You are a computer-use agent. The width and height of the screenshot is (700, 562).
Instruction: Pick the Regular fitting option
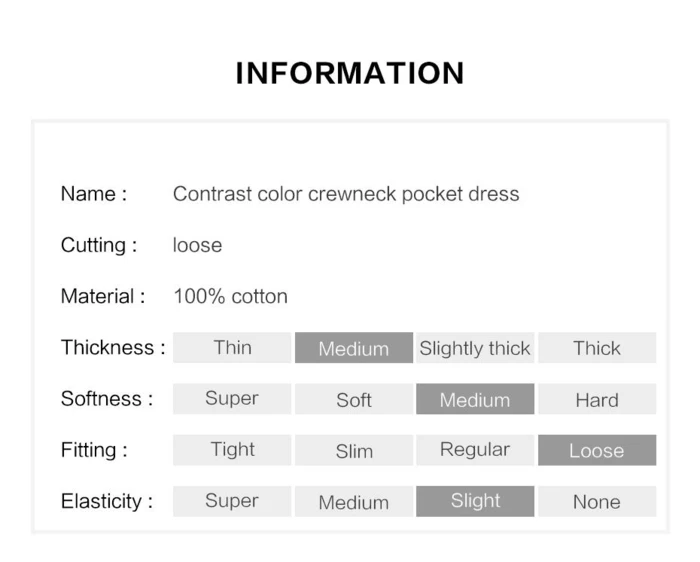[x=475, y=450]
